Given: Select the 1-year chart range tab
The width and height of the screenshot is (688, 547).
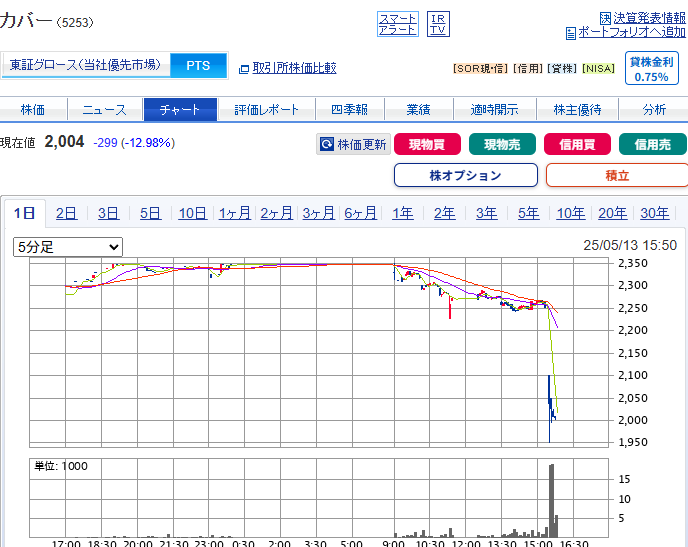Looking at the screenshot, I should (402, 213).
